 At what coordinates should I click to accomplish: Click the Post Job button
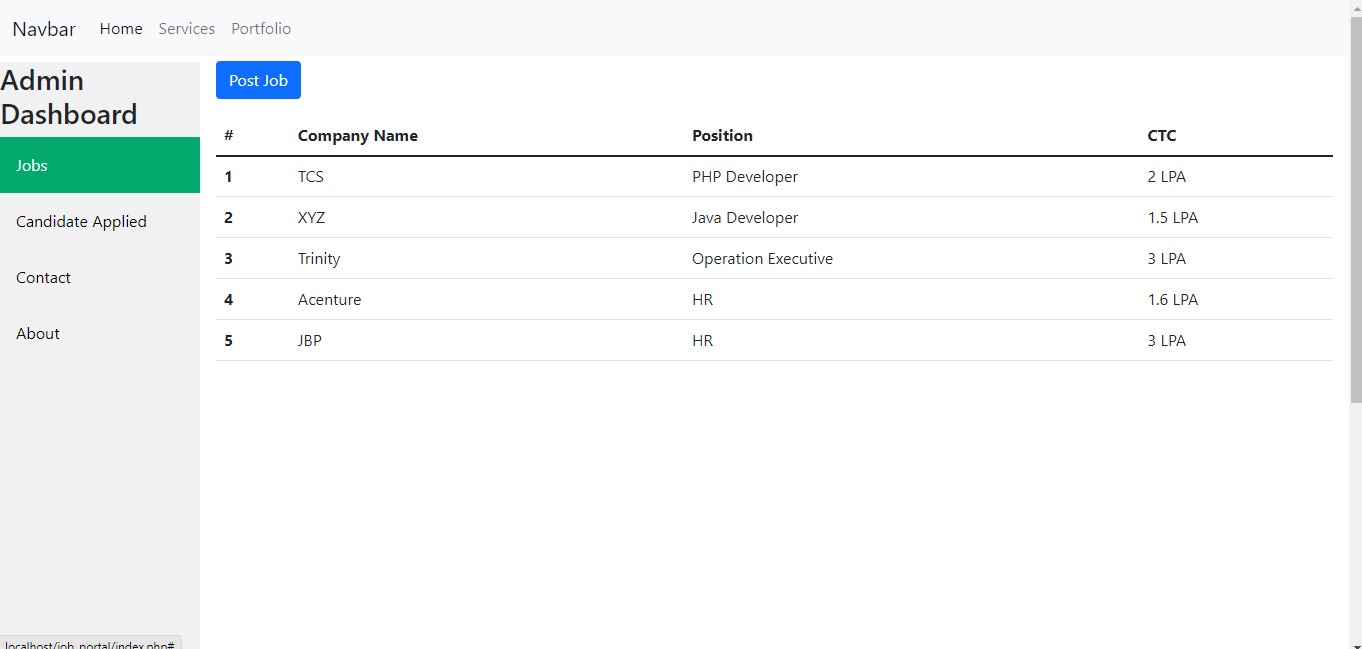pos(258,80)
